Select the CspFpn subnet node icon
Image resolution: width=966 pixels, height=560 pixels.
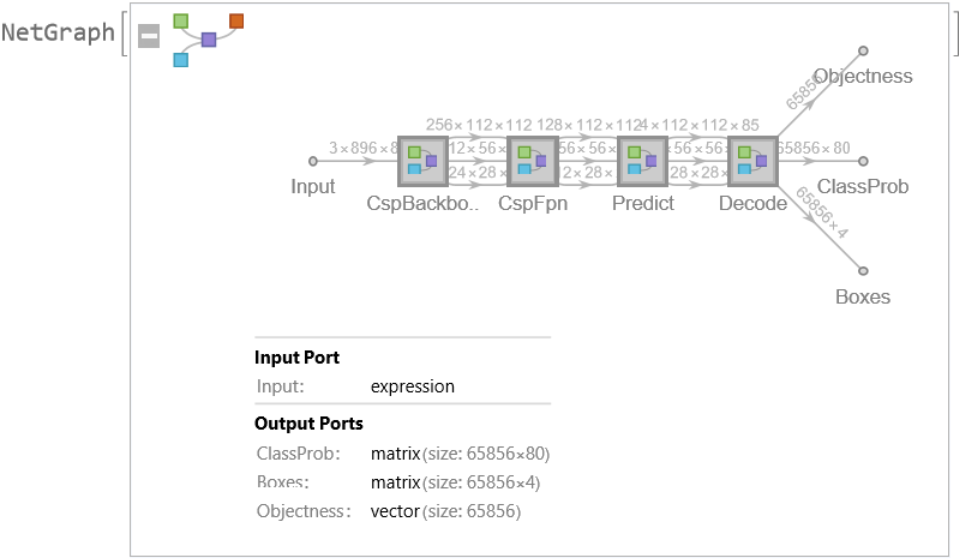532,161
